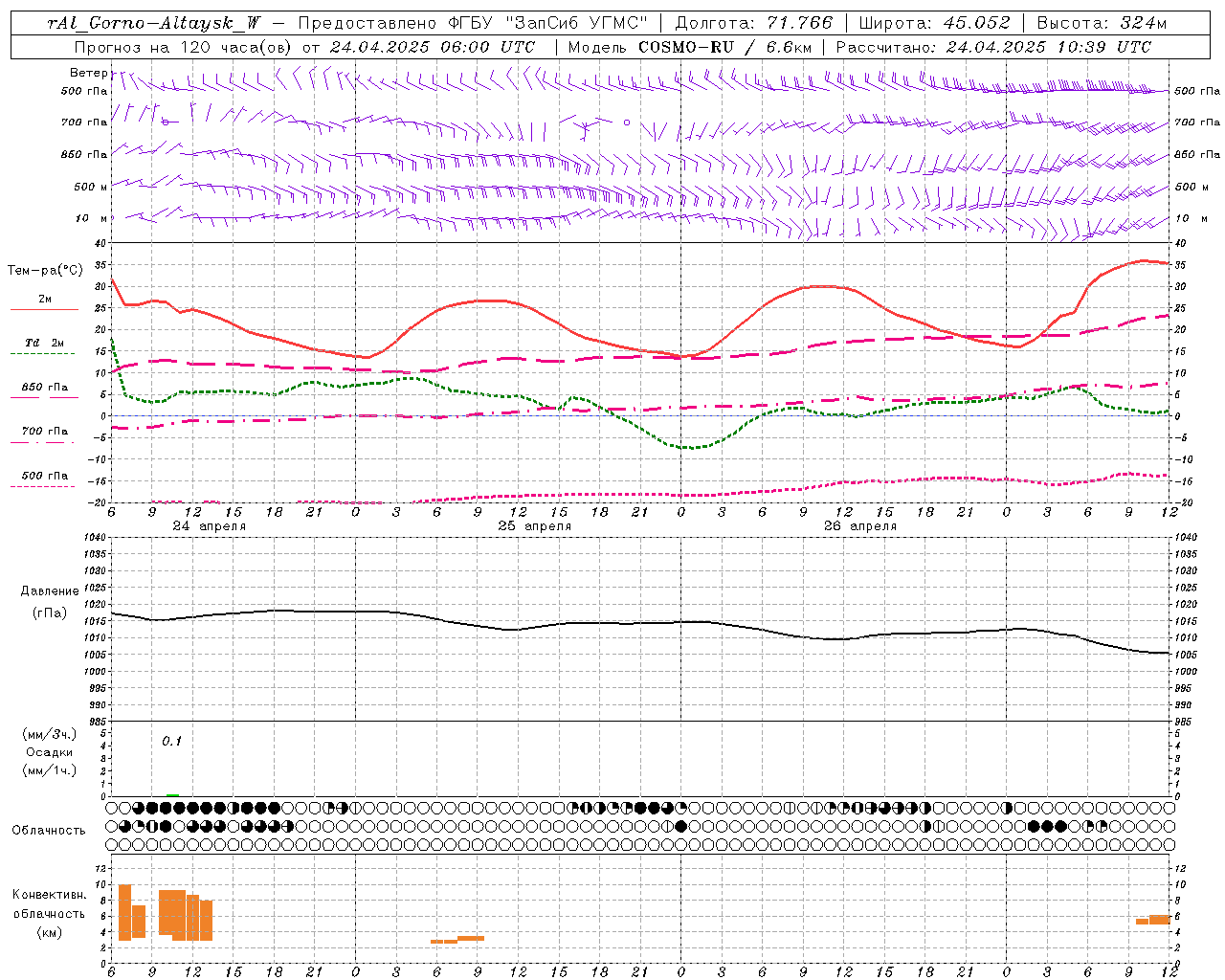The image size is (1225, 980).
Task: Click the (мм/3ч.) precipitation unit label
Action: (50, 734)
